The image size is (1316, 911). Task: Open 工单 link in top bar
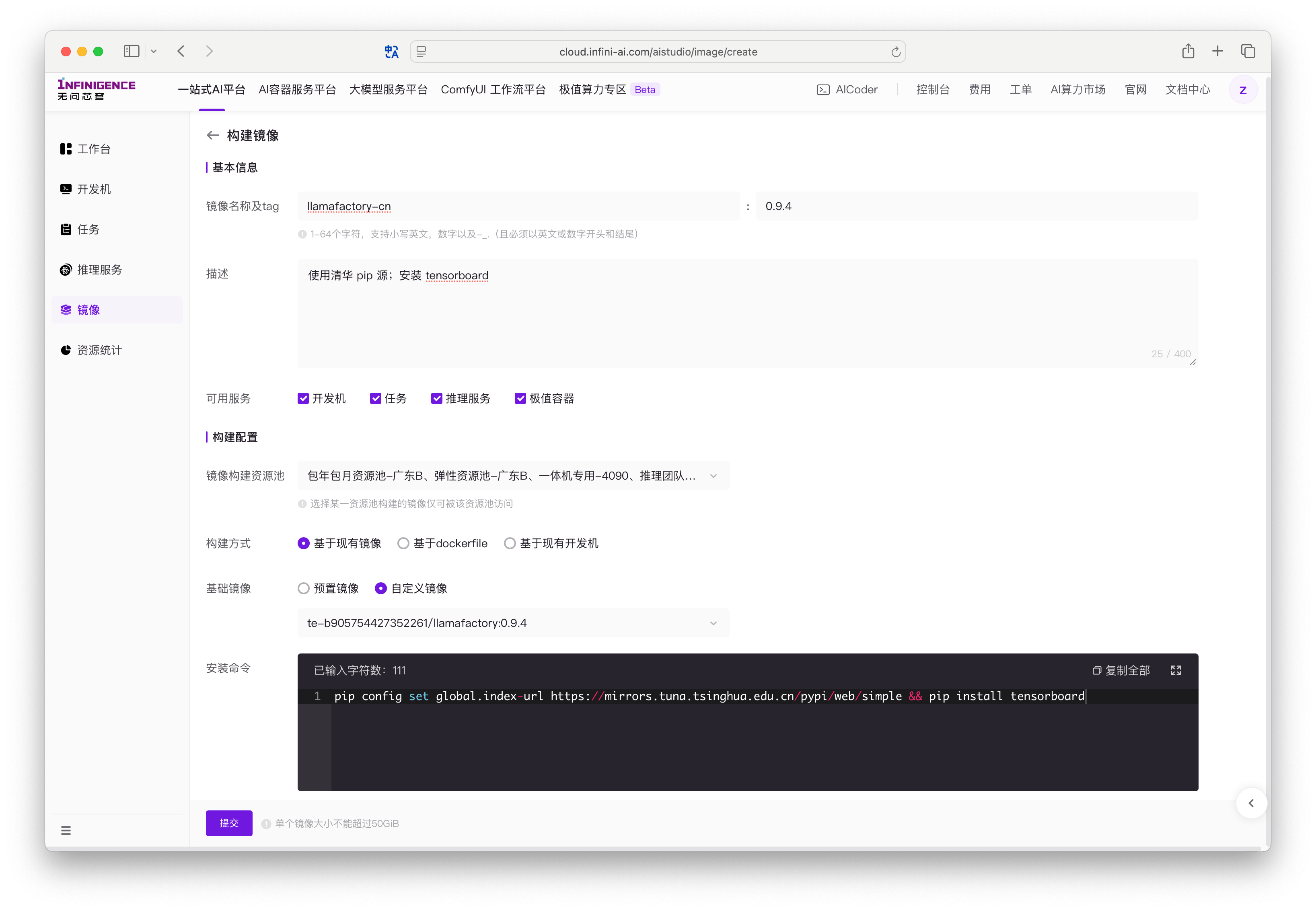1021,90
